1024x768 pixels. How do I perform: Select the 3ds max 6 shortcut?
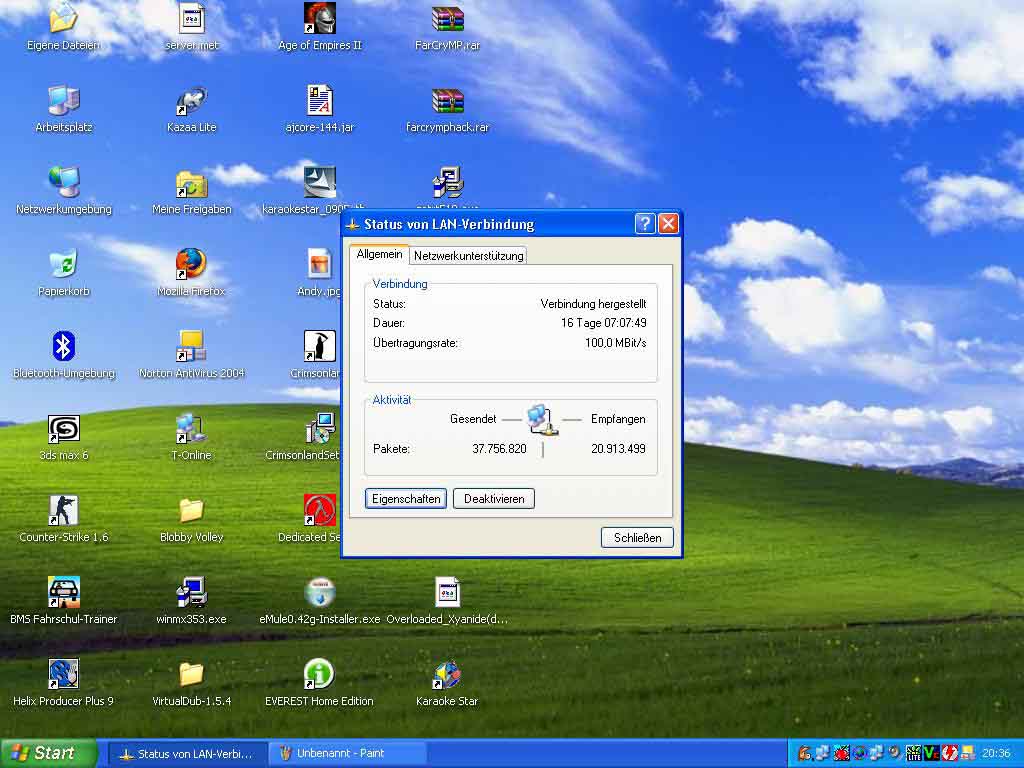[63, 437]
